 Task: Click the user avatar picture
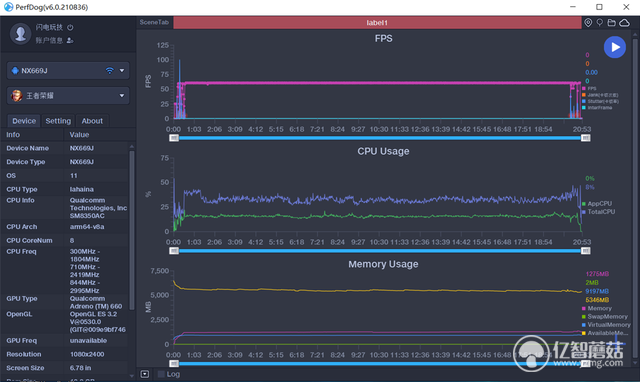click(20, 33)
